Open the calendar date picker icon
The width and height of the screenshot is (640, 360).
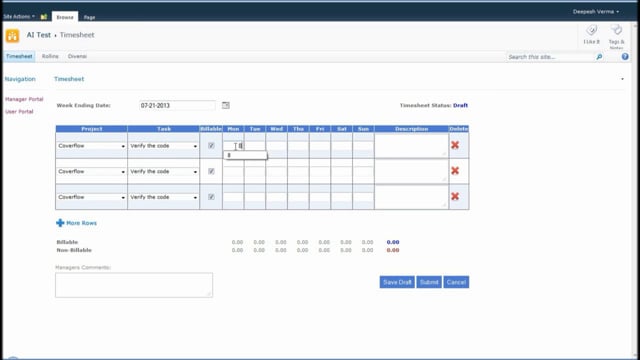click(226, 105)
